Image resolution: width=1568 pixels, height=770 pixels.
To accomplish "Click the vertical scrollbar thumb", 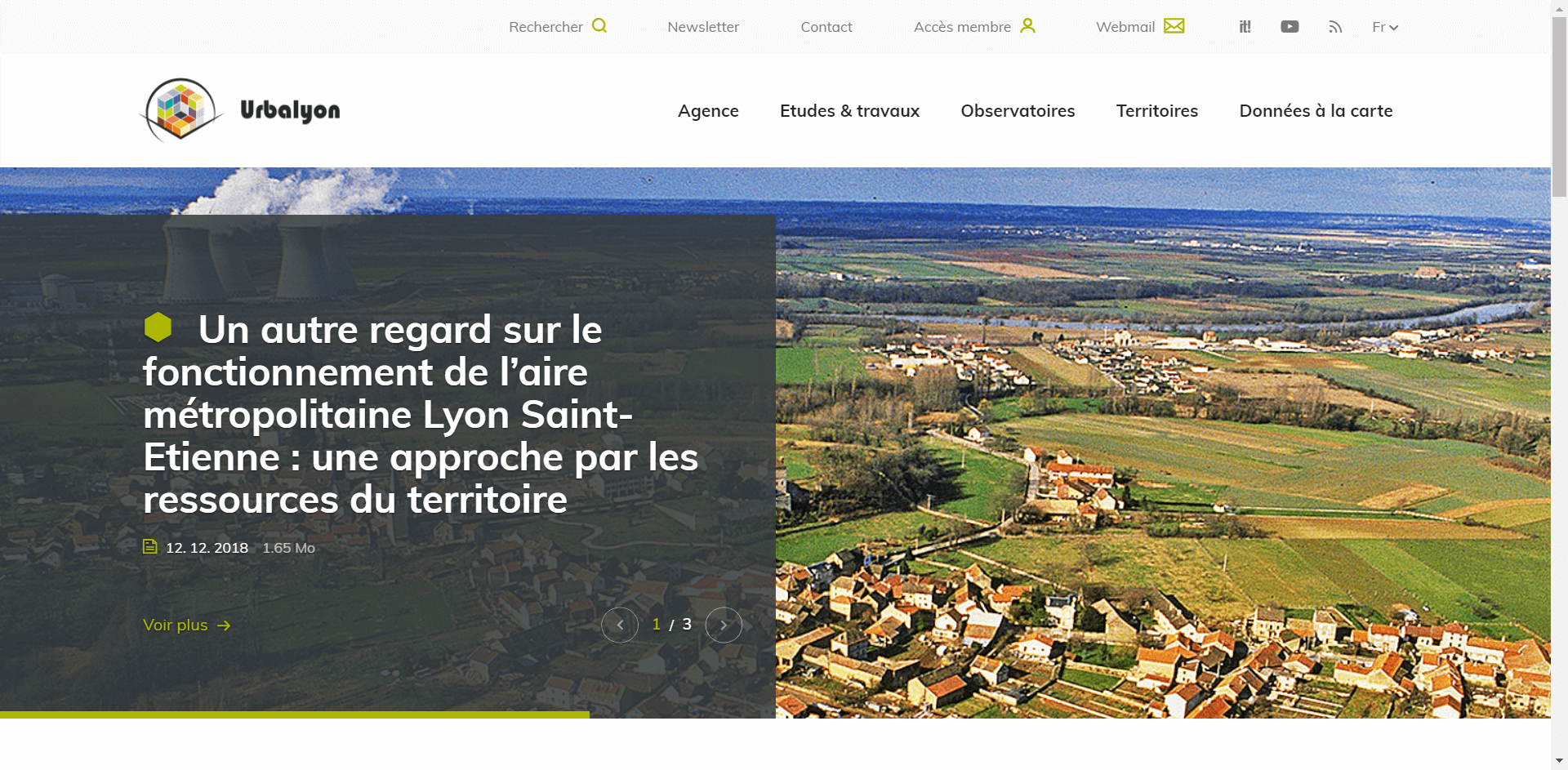I will tap(1559, 106).
